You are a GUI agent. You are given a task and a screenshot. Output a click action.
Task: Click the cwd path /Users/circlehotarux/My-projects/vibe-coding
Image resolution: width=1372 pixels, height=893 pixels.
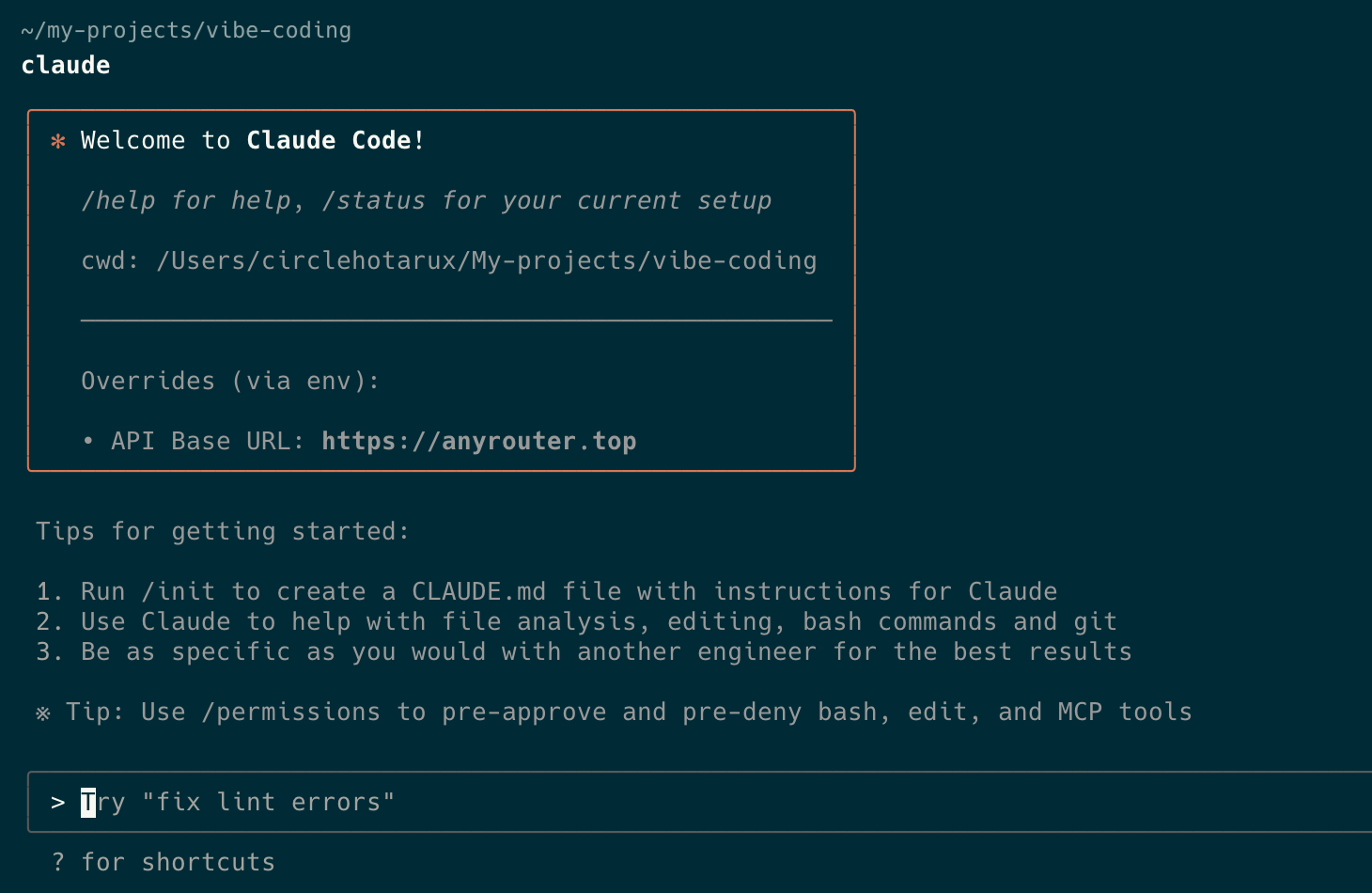click(487, 260)
